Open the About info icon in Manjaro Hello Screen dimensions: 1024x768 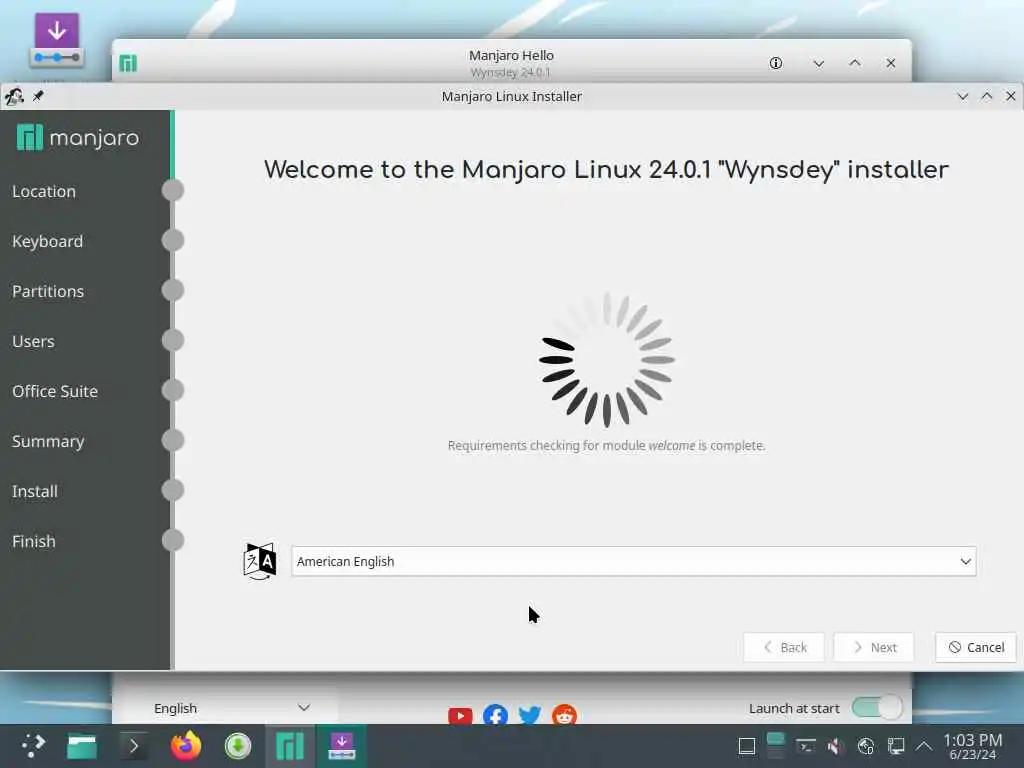pyautogui.click(x=776, y=63)
